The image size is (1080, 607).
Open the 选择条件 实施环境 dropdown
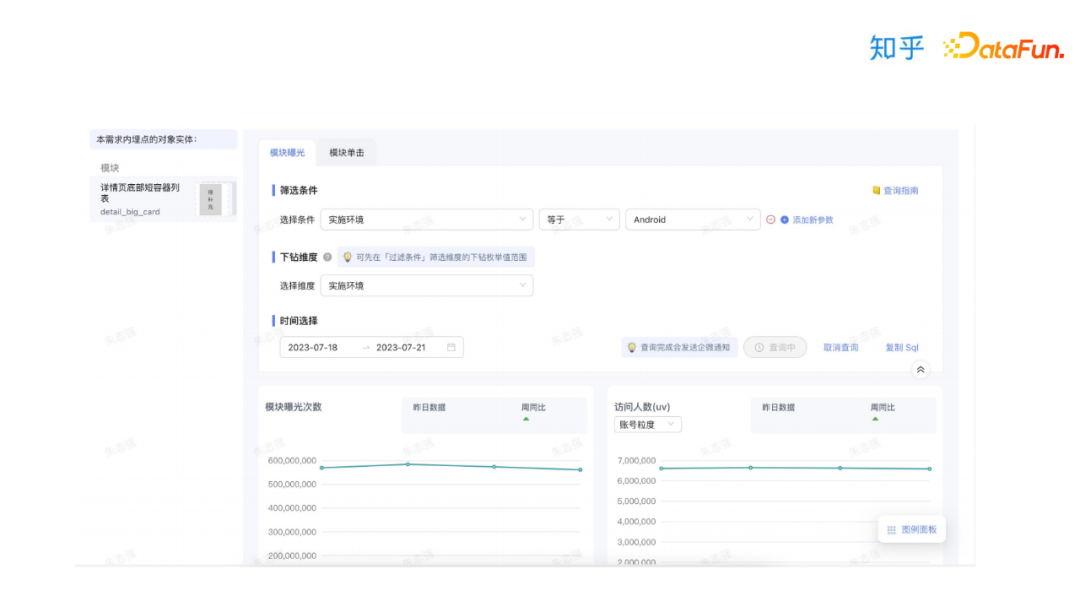(x=427, y=220)
